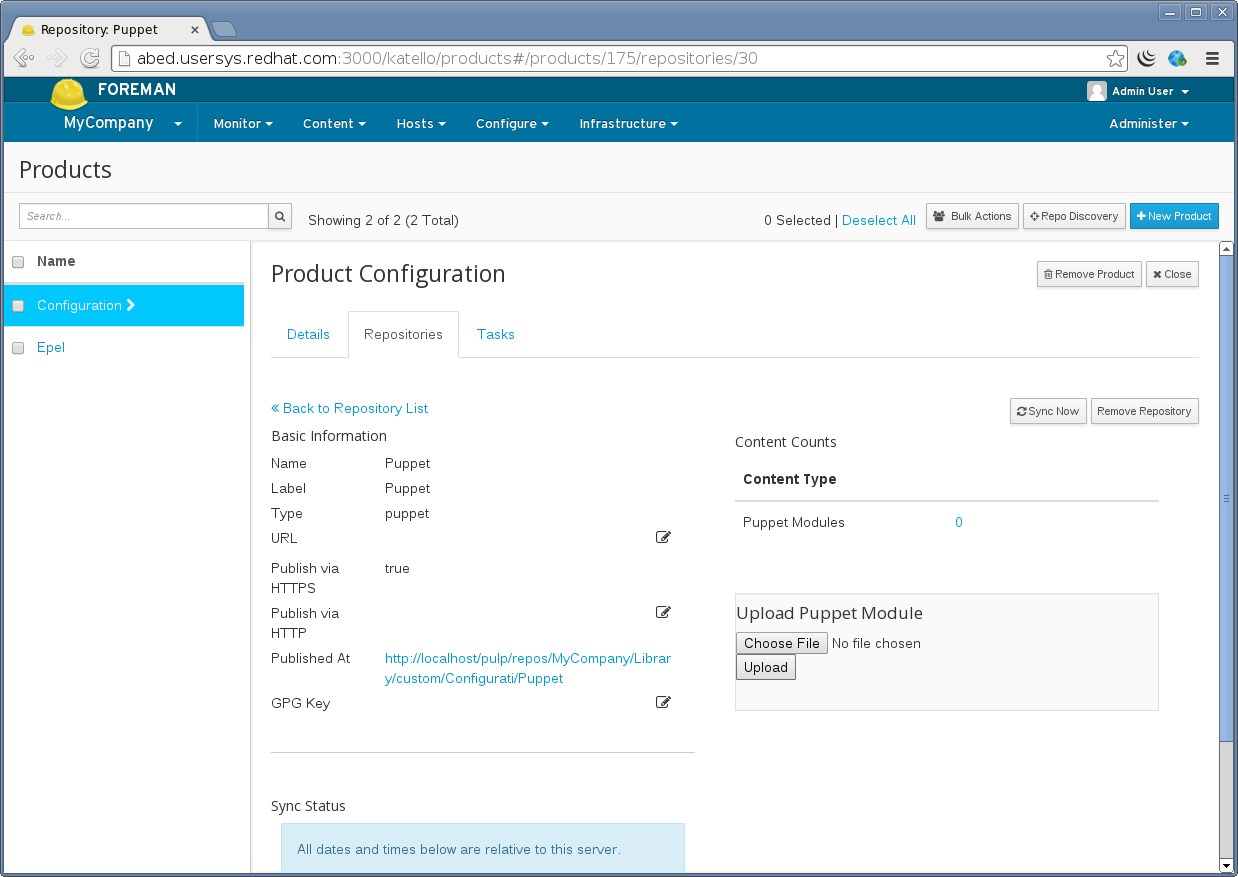Screen dimensions: 1238x877
Task: Click the search magnifier button
Action: pyautogui.click(x=280, y=216)
